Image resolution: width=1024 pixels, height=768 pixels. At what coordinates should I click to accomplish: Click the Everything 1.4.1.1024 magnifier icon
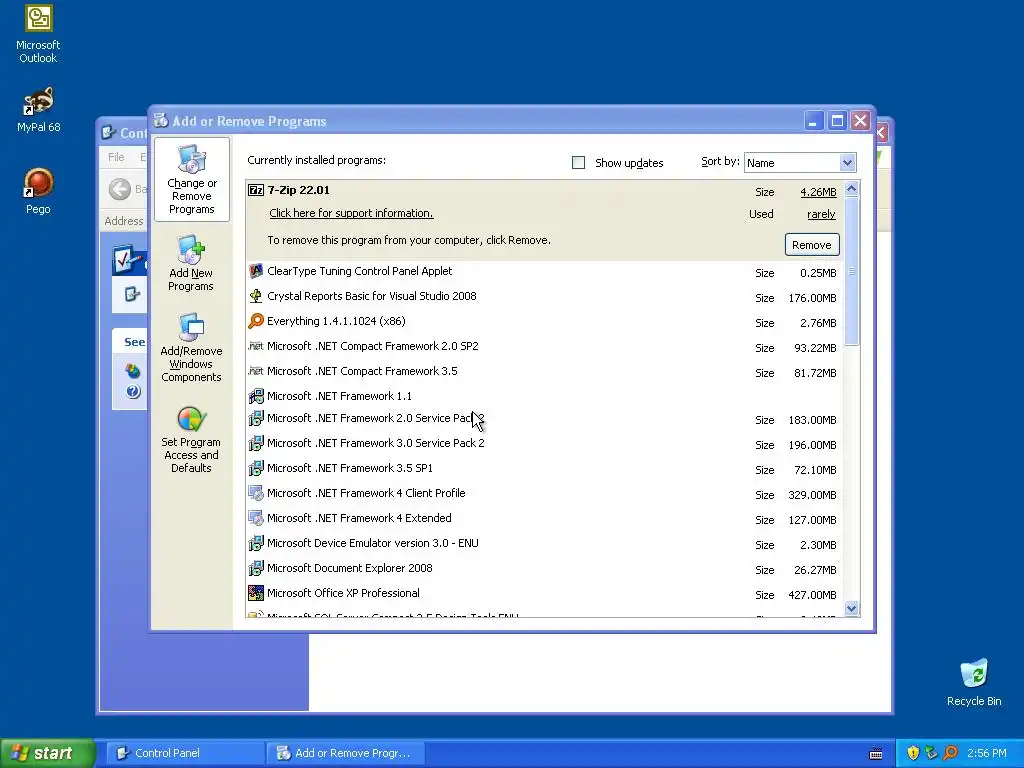point(256,321)
